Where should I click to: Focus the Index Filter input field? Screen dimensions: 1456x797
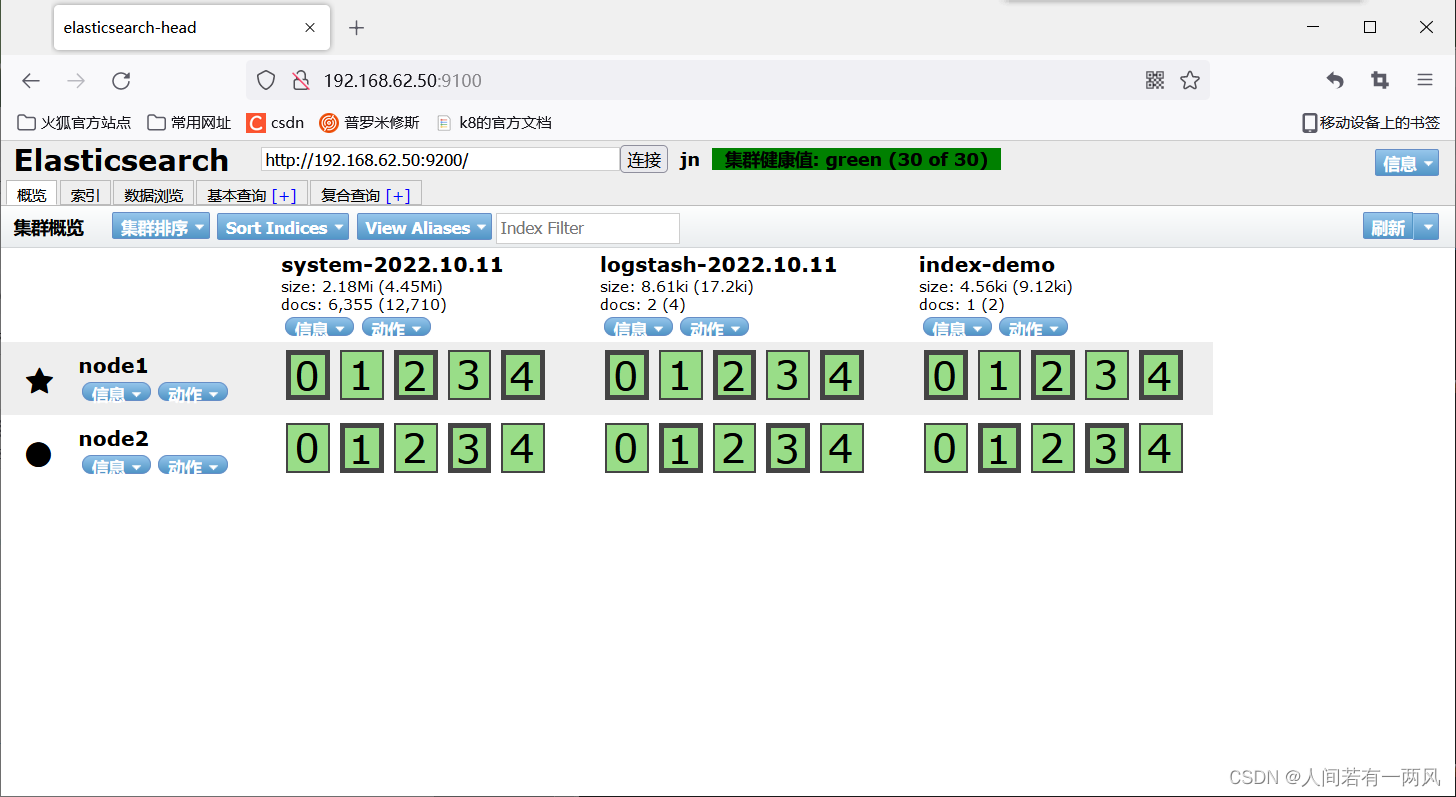click(x=588, y=228)
